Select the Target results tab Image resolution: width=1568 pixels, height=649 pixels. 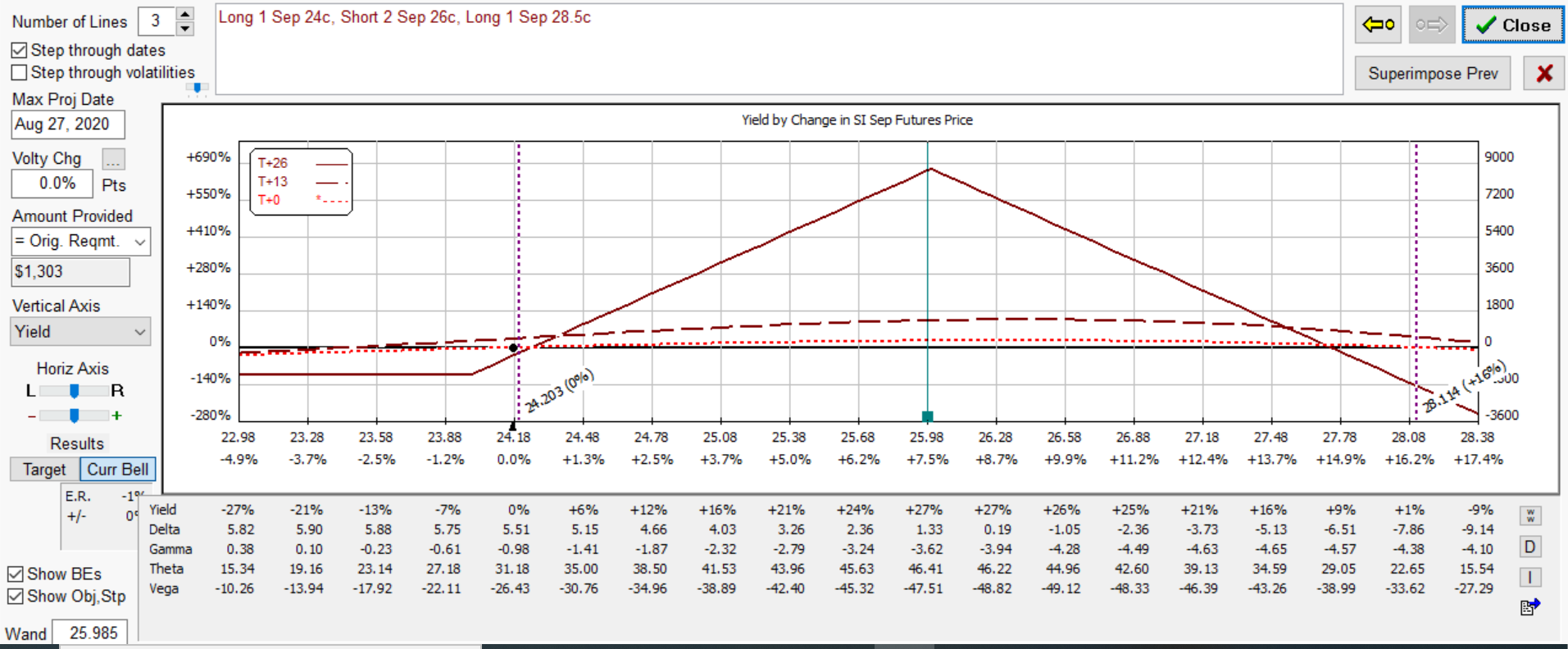point(44,470)
